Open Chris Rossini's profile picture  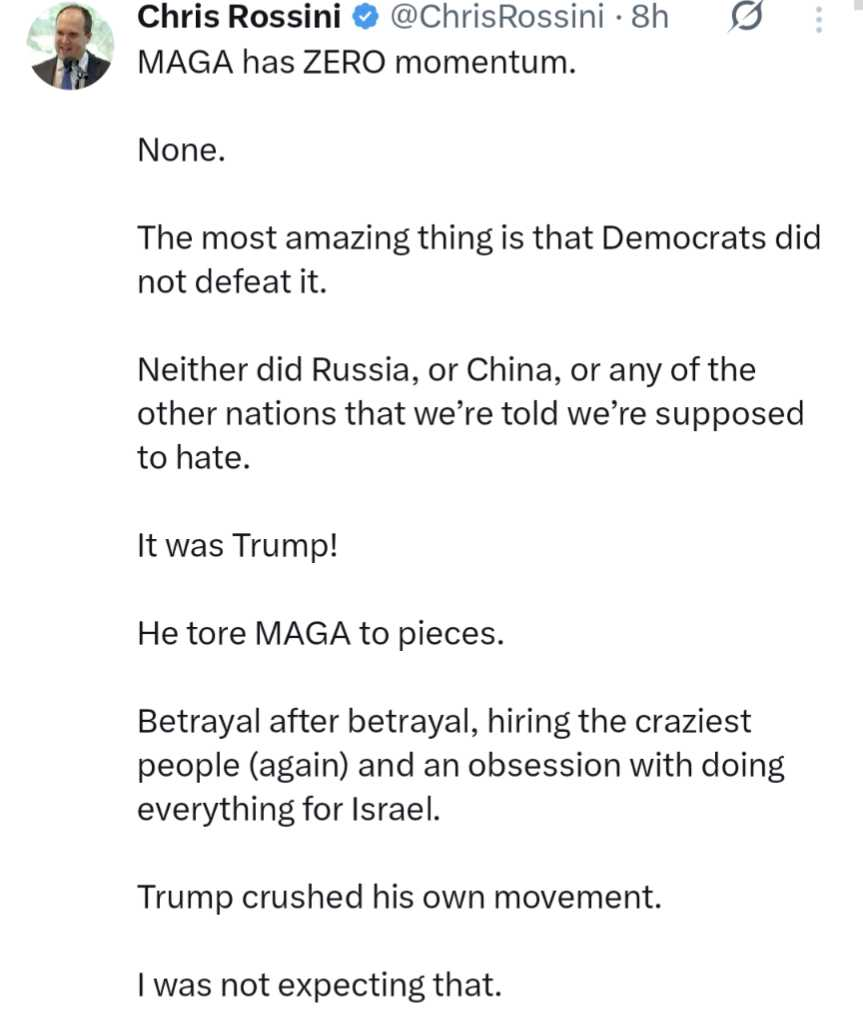pyautogui.click(x=70, y=47)
